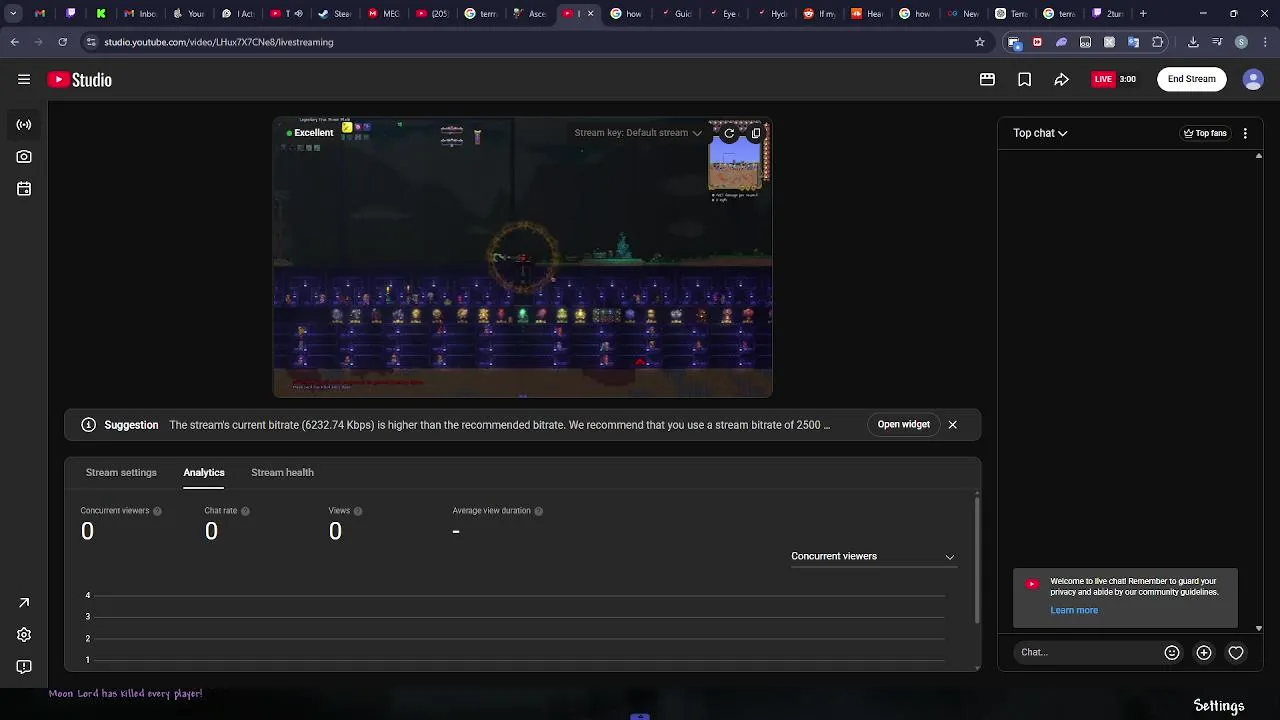Click info help icon next to Concurrent viewers

pos(157,511)
